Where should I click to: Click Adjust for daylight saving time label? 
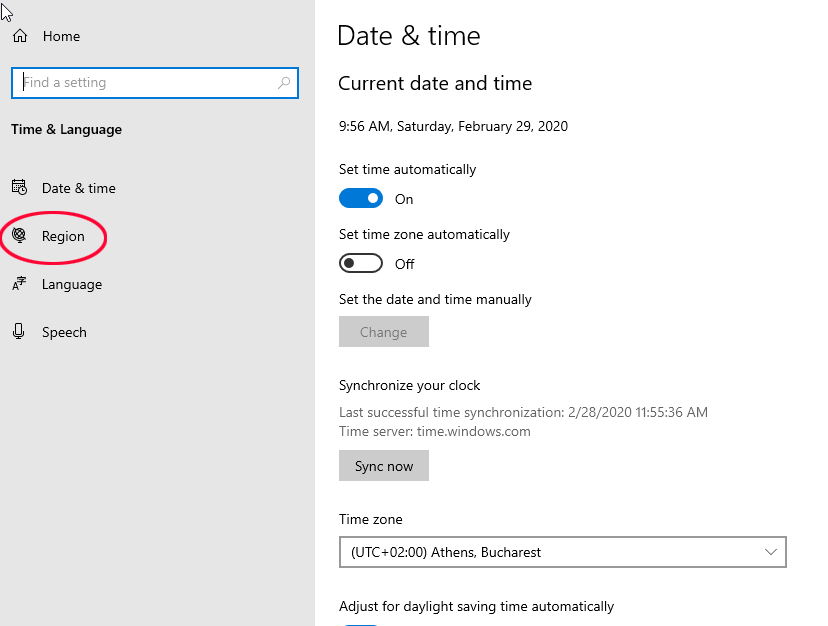[476, 606]
